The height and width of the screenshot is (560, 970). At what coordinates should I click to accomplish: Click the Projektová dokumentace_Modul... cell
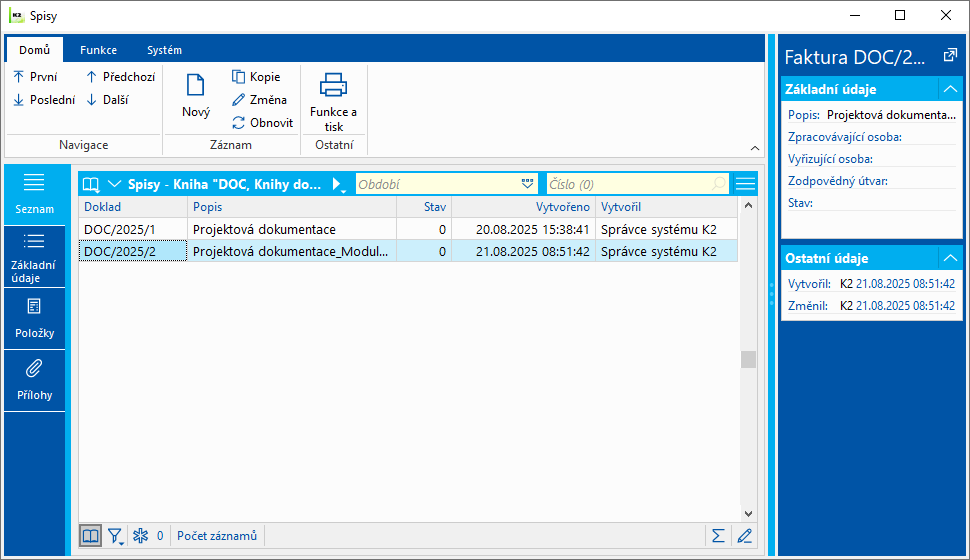click(290, 251)
